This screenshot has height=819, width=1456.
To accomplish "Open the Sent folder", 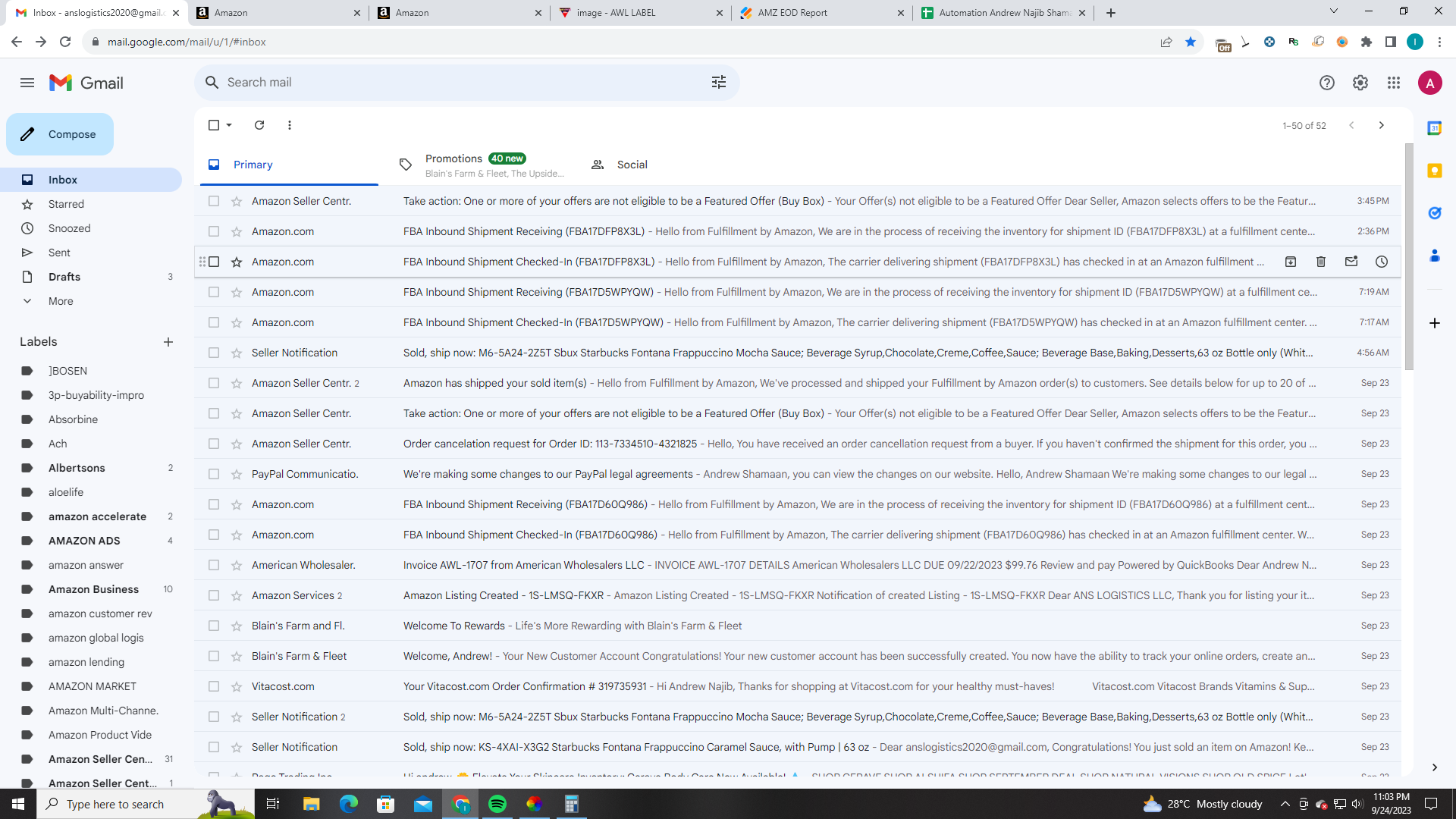I will click(59, 253).
